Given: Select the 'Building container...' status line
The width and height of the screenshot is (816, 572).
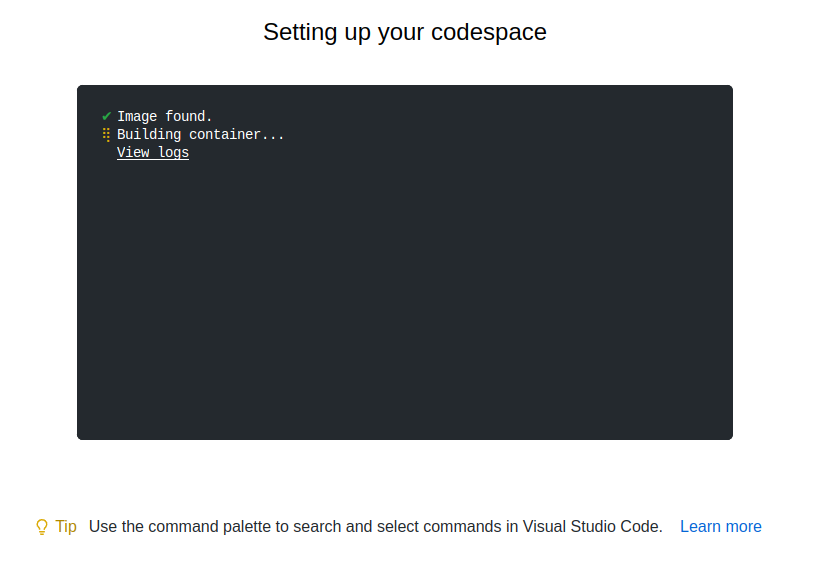Looking at the screenshot, I should pyautogui.click(x=200, y=134).
